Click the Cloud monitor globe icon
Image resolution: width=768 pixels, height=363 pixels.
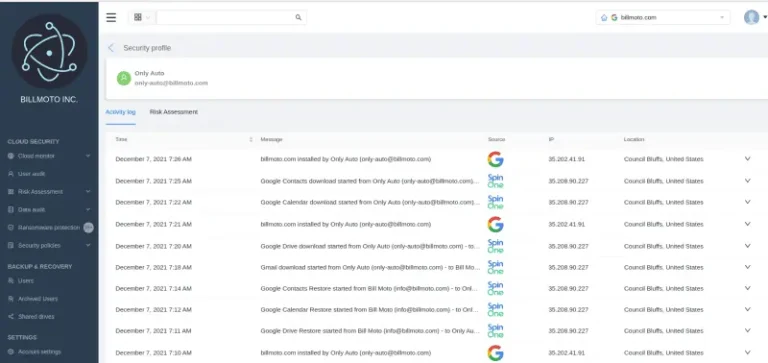tap(11, 156)
